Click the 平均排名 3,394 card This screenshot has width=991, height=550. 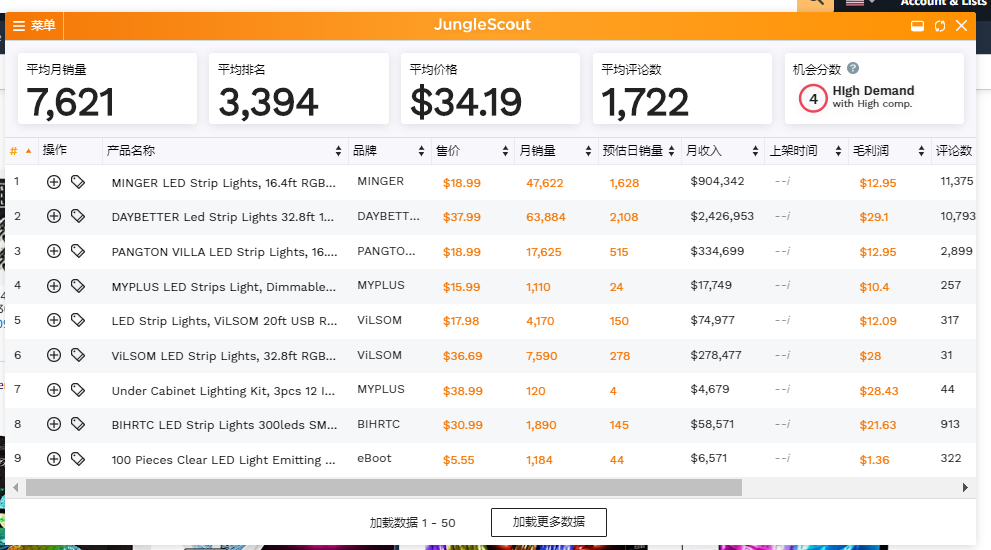299,89
